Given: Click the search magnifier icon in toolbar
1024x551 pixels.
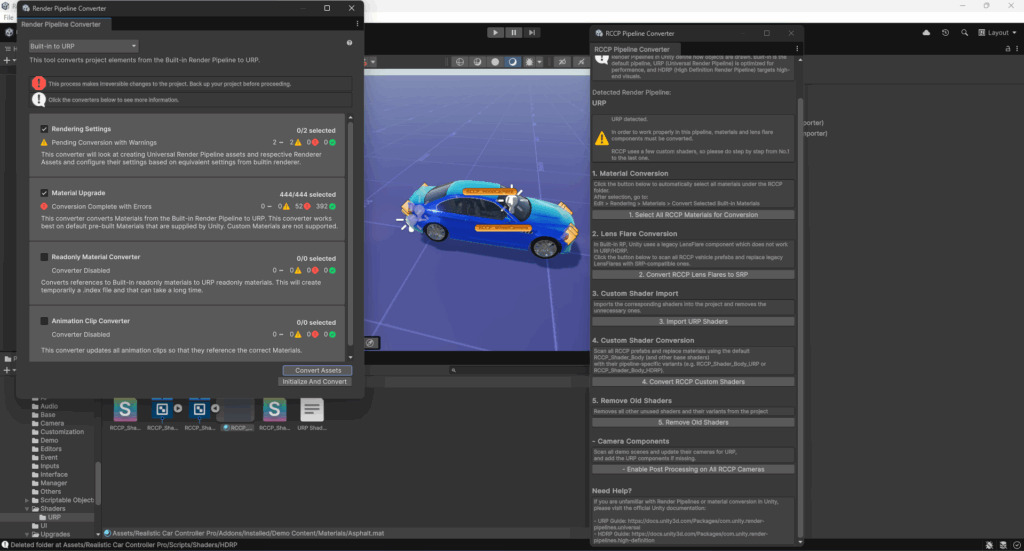Looking at the screenshot, I should click(966, 33).
